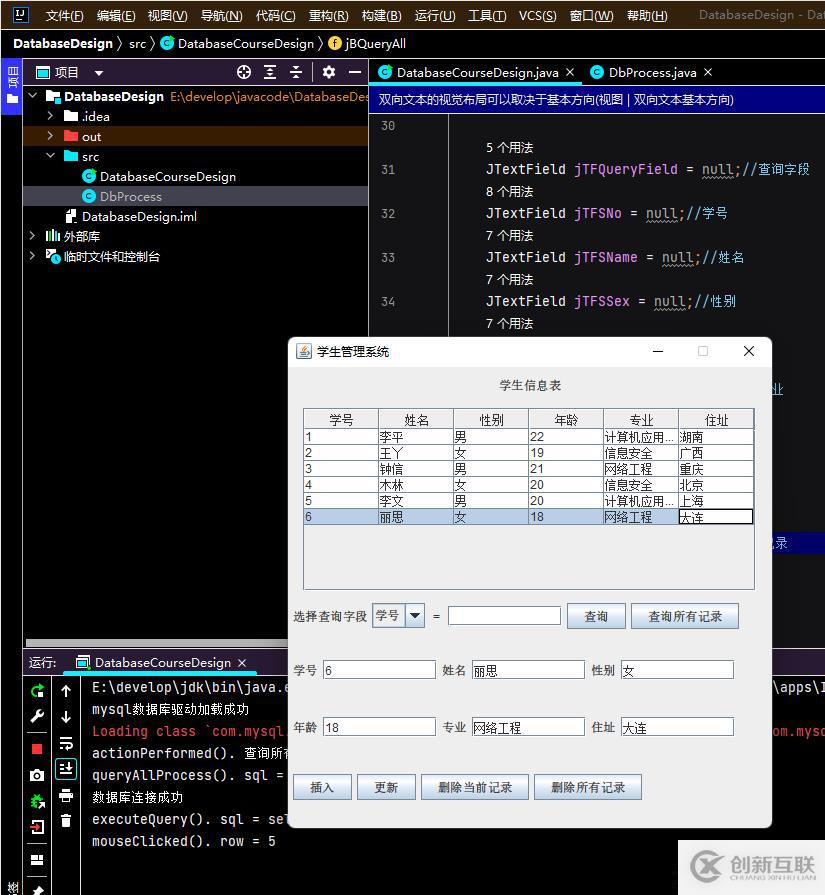Collapse all nodes in project panel
This screenshot has height=895, width=825.
tap(296, 72)
